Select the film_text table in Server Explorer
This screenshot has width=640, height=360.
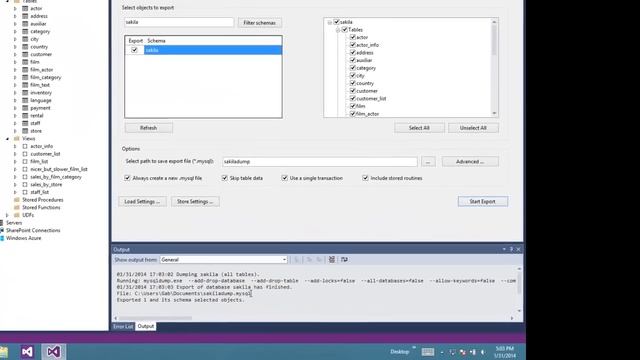(40, 85)
